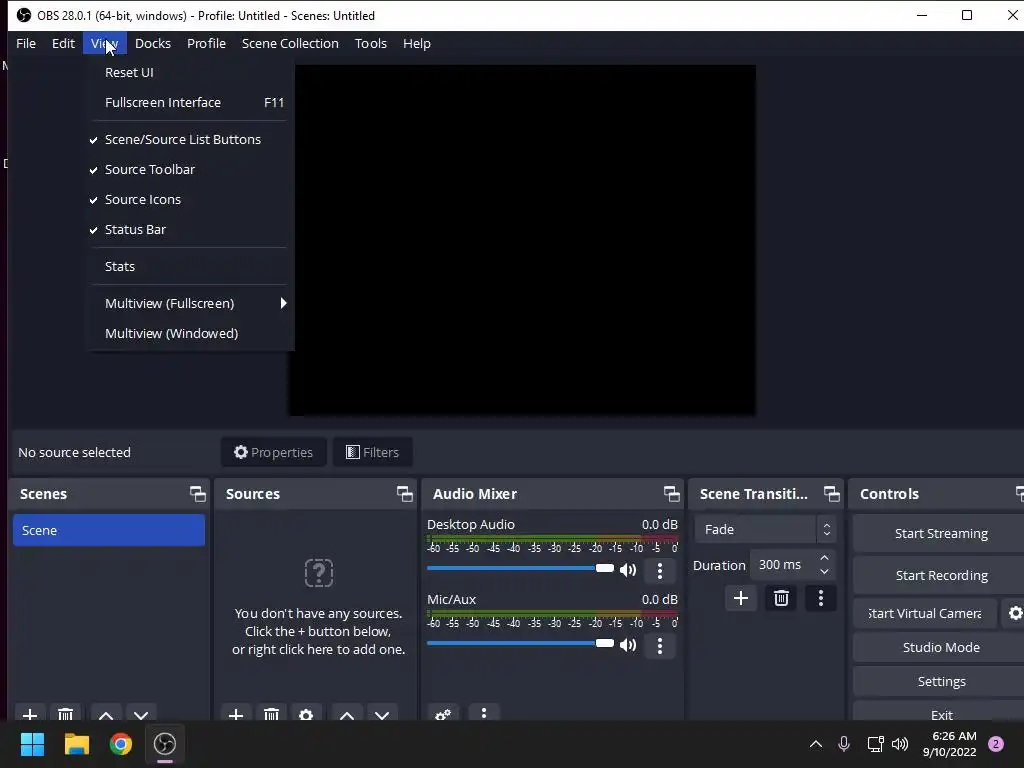The height and width of the screenshot is (768, 1024).
Task: Open Stats from View menu
Action: point(190,266)
